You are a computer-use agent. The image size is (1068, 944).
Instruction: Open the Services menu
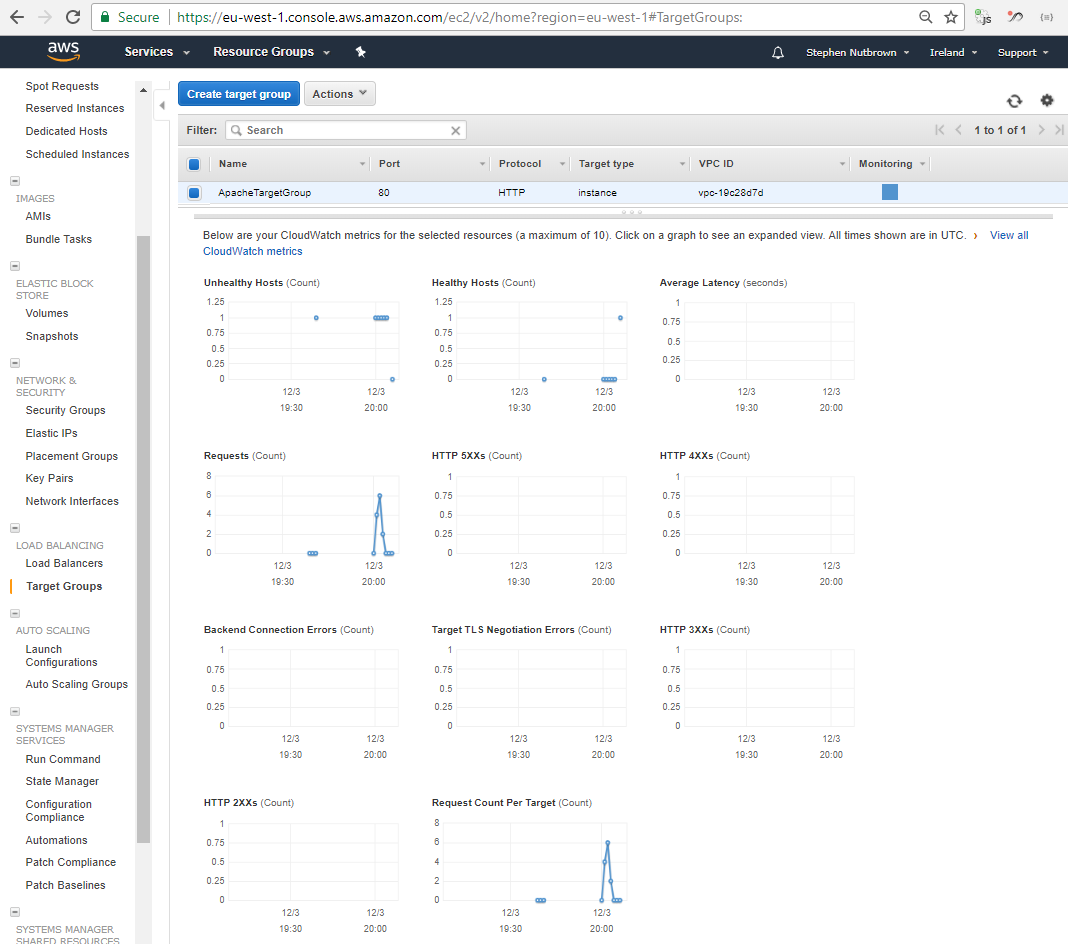157,52
